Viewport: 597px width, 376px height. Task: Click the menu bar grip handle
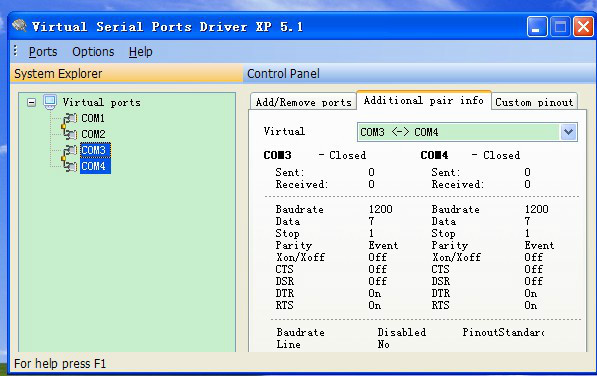tap(15, 51)
